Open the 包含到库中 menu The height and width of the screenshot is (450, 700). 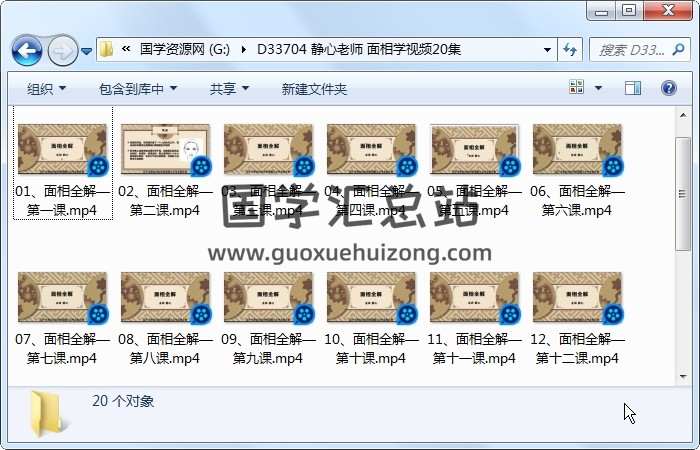[x=138, y=89]
